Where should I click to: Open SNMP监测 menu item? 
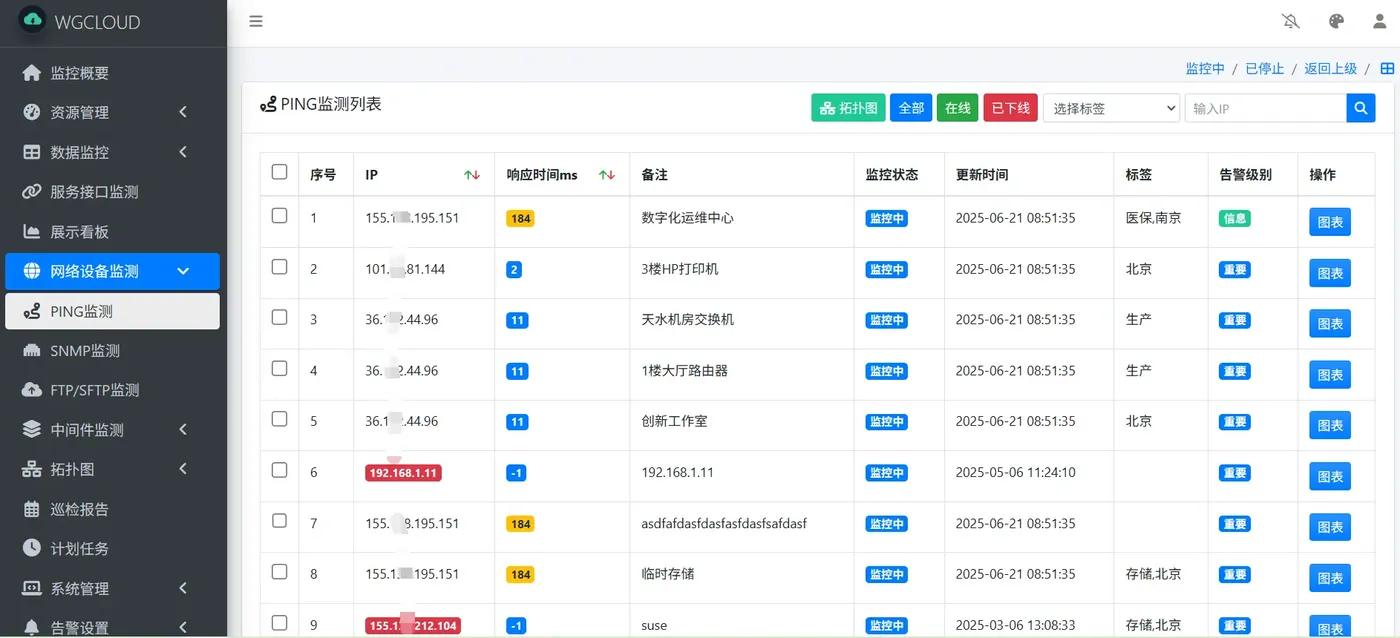(112, 351)
